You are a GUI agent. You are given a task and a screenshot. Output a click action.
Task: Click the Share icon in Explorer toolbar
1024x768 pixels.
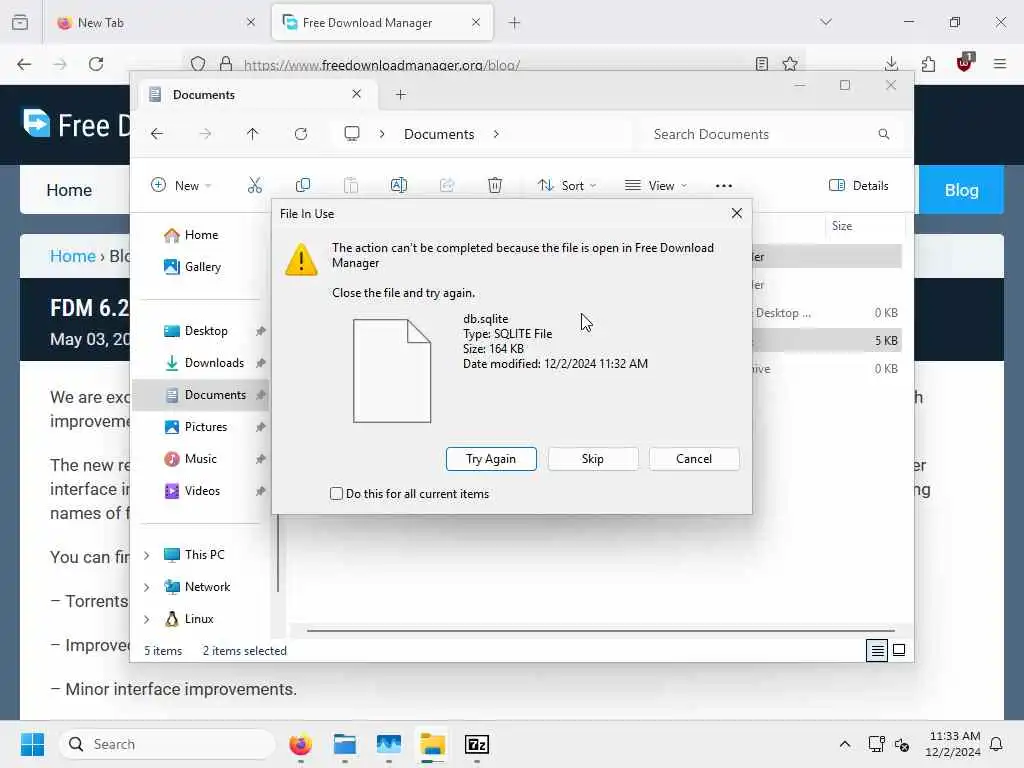[x=447, y=185]
